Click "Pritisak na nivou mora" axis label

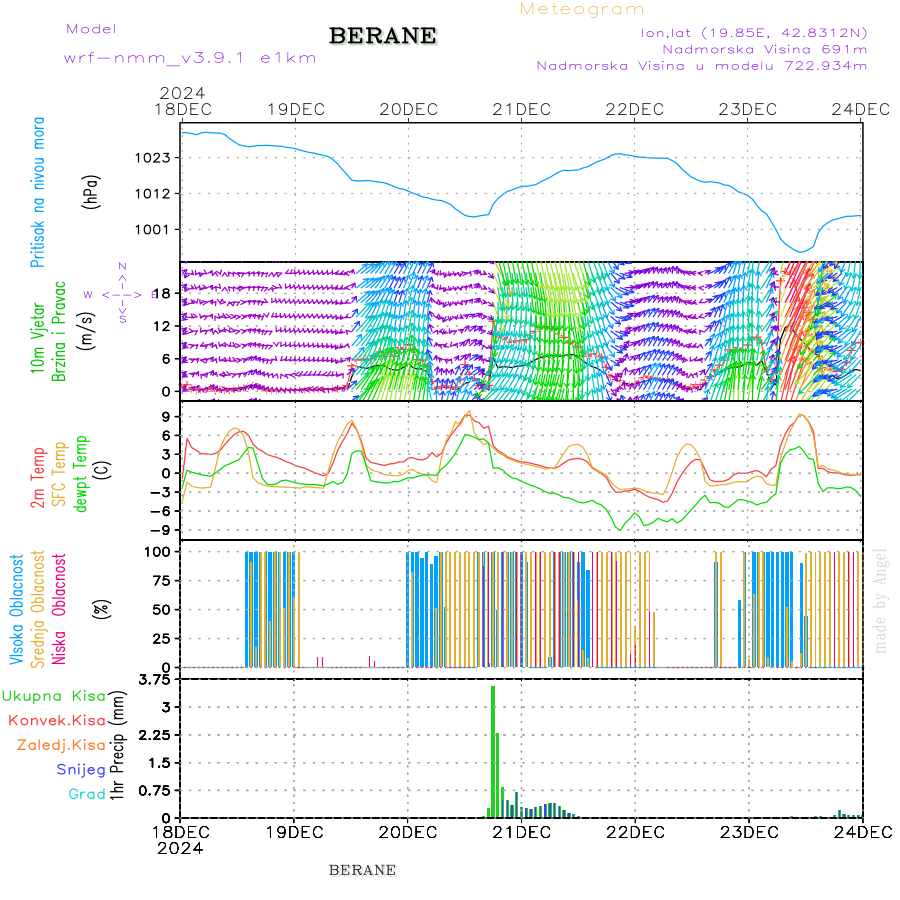(37, 192)
